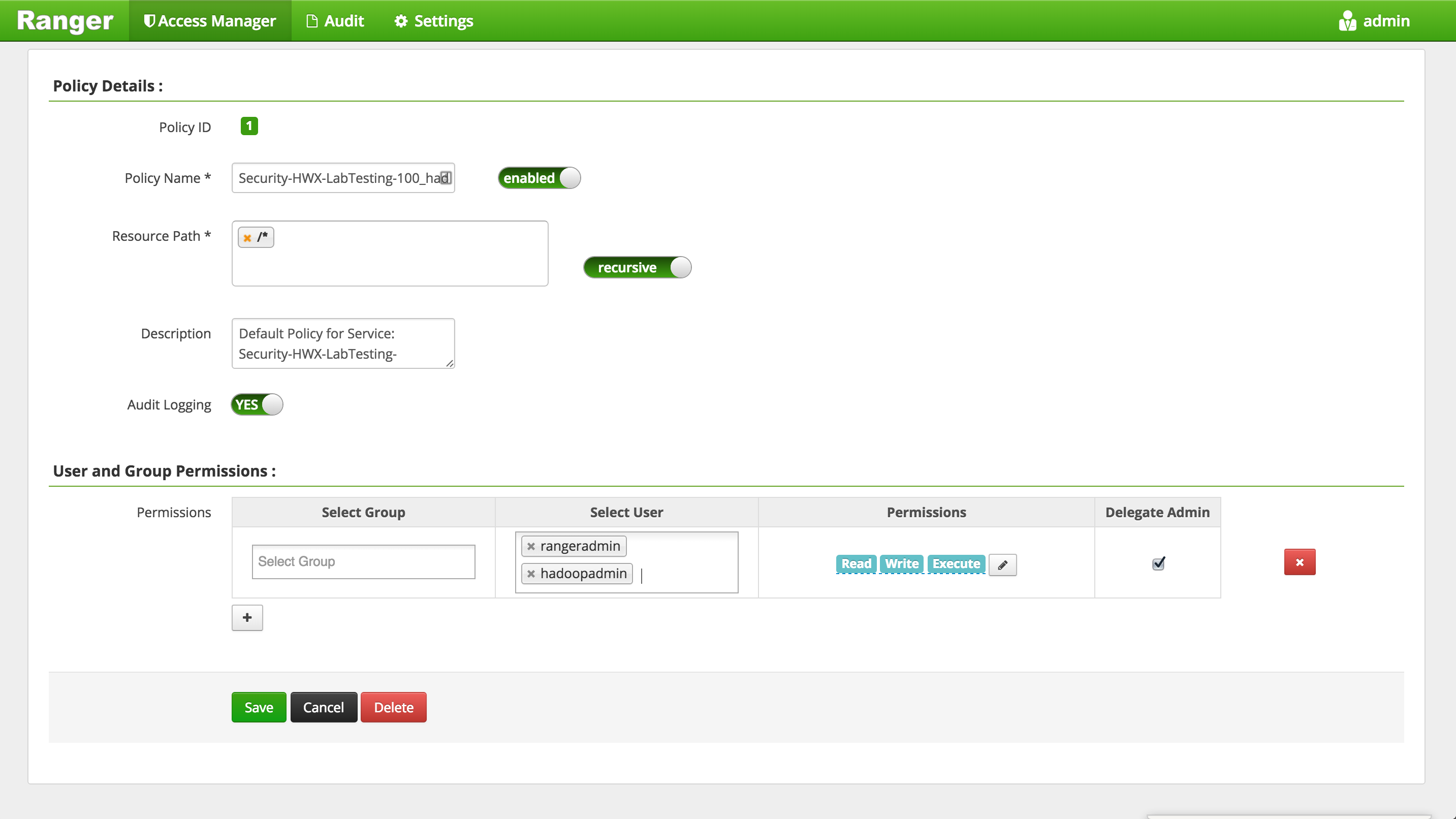Open the Select Group field
The height and width of the screenshot is (819, 1456).
pos(363,562)
